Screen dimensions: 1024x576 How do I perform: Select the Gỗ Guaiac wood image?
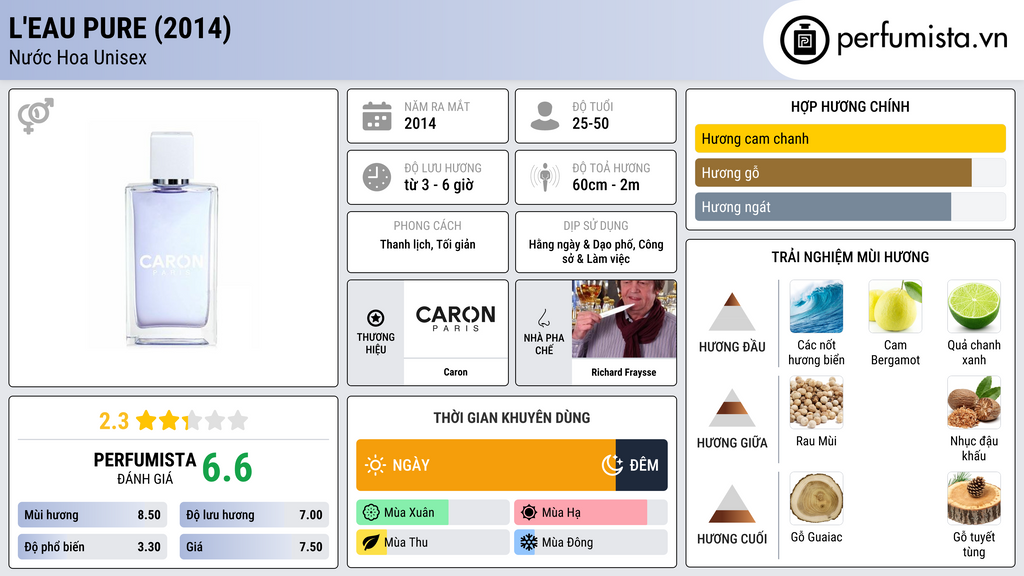pyautogui.click(x=816, y=498)
